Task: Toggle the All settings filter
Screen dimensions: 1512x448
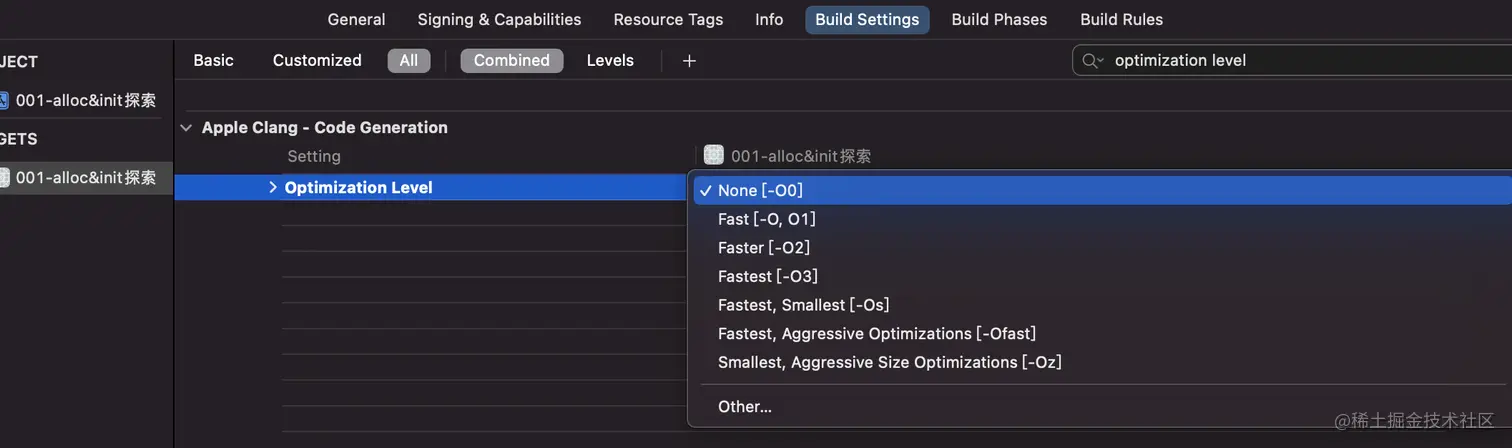Action: click(x=409, y=61)
